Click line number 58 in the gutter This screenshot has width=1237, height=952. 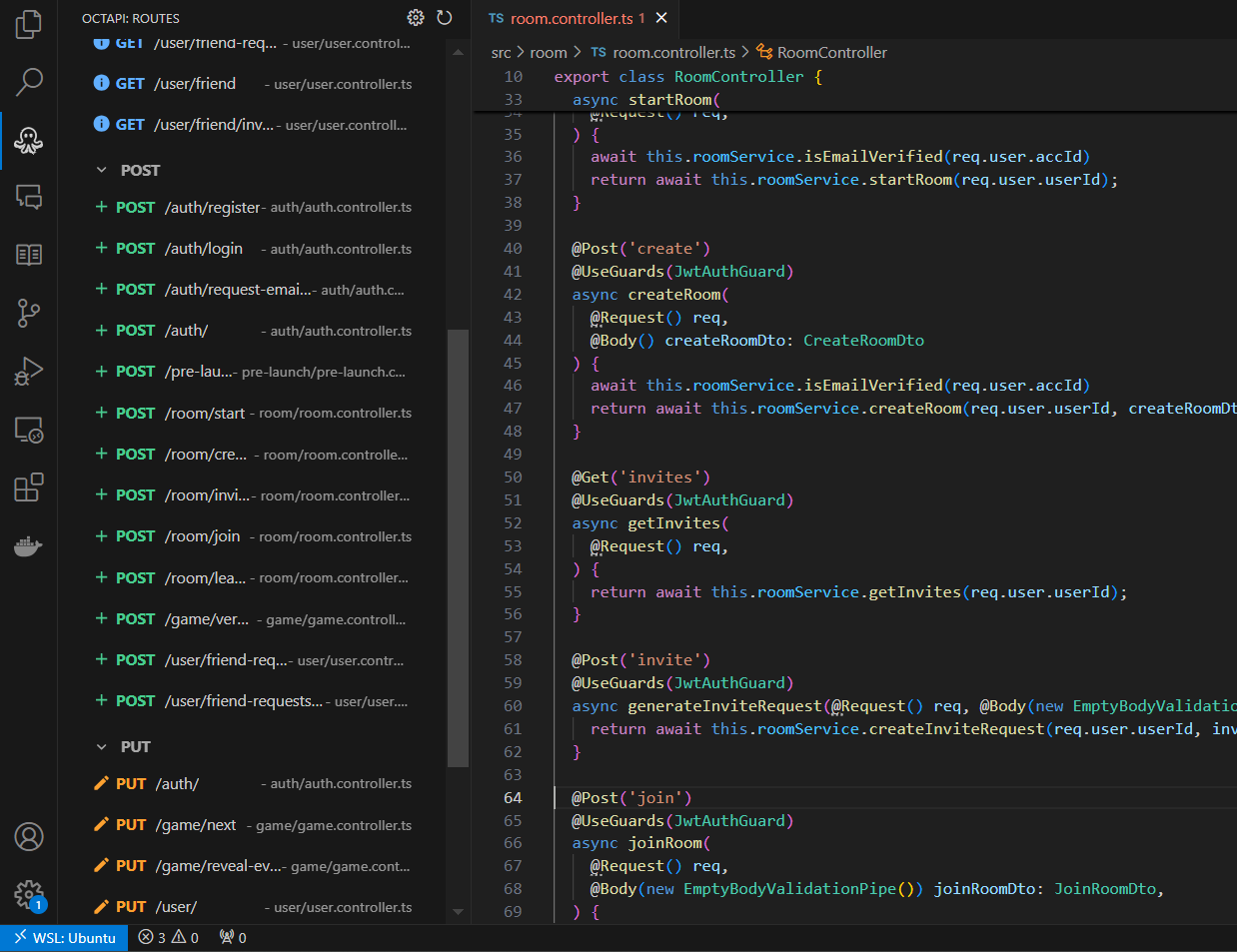click(x=513, y=660)
